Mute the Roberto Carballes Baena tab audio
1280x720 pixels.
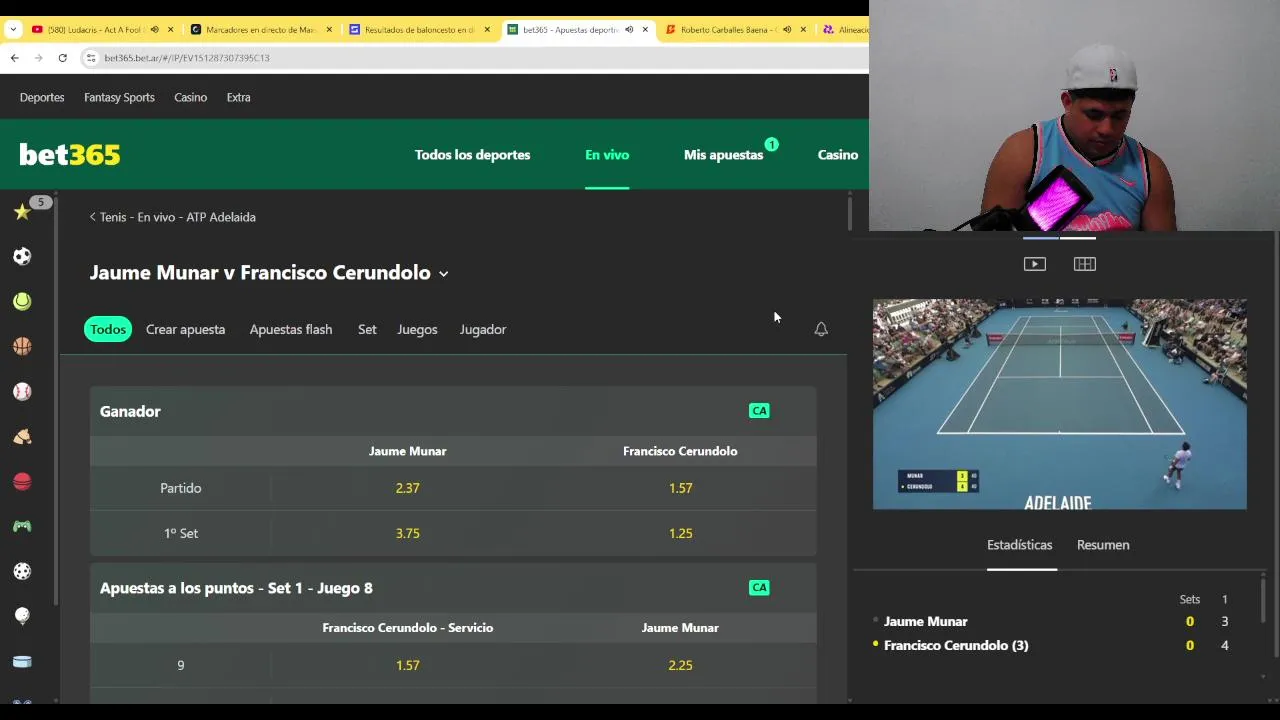787,30
